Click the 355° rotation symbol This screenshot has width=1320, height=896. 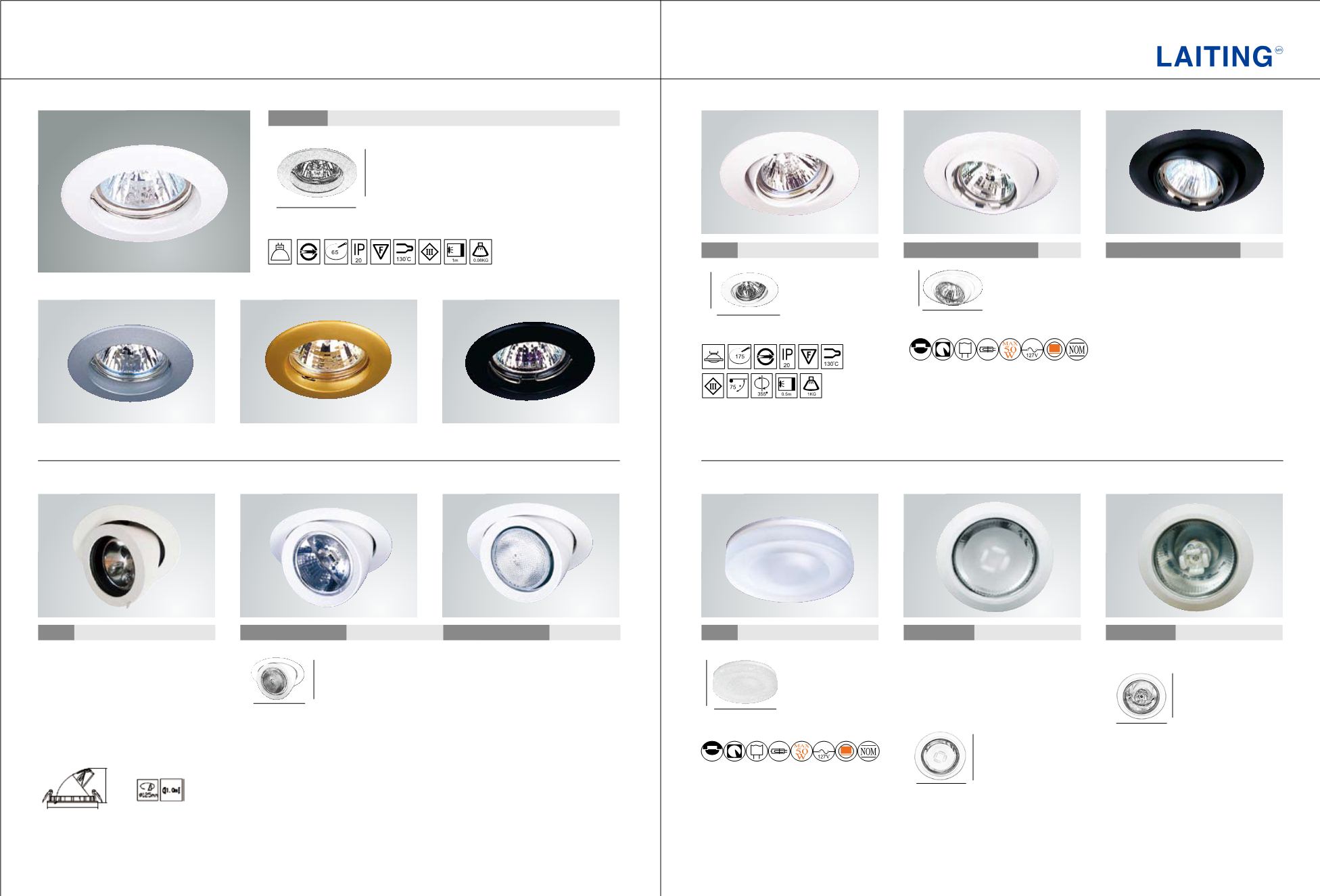coord(762,386)
